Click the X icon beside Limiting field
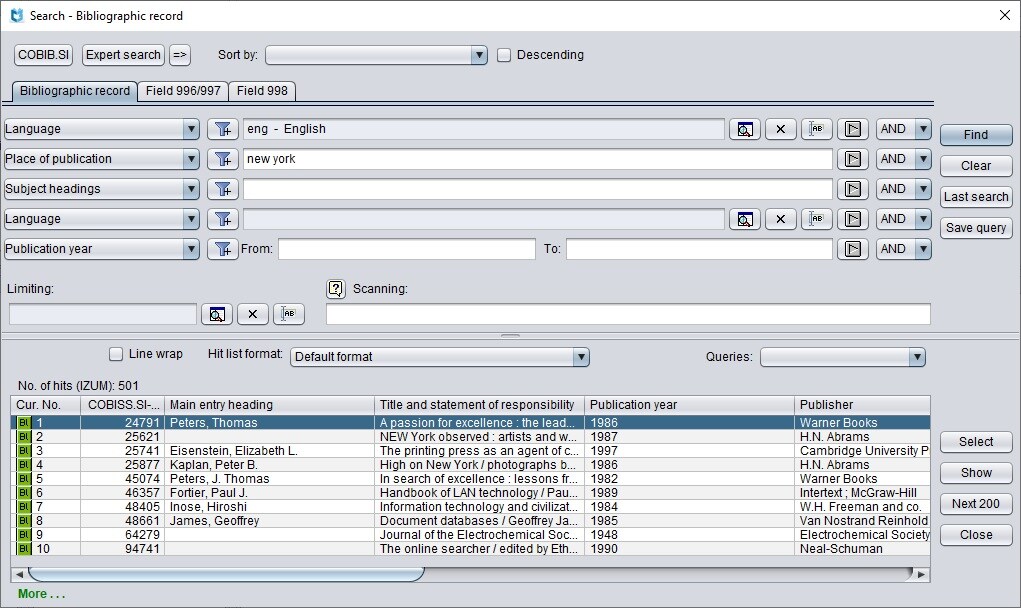Image resolution: width=1021 pixels, height=608 pixels. [x=252, y=314]
